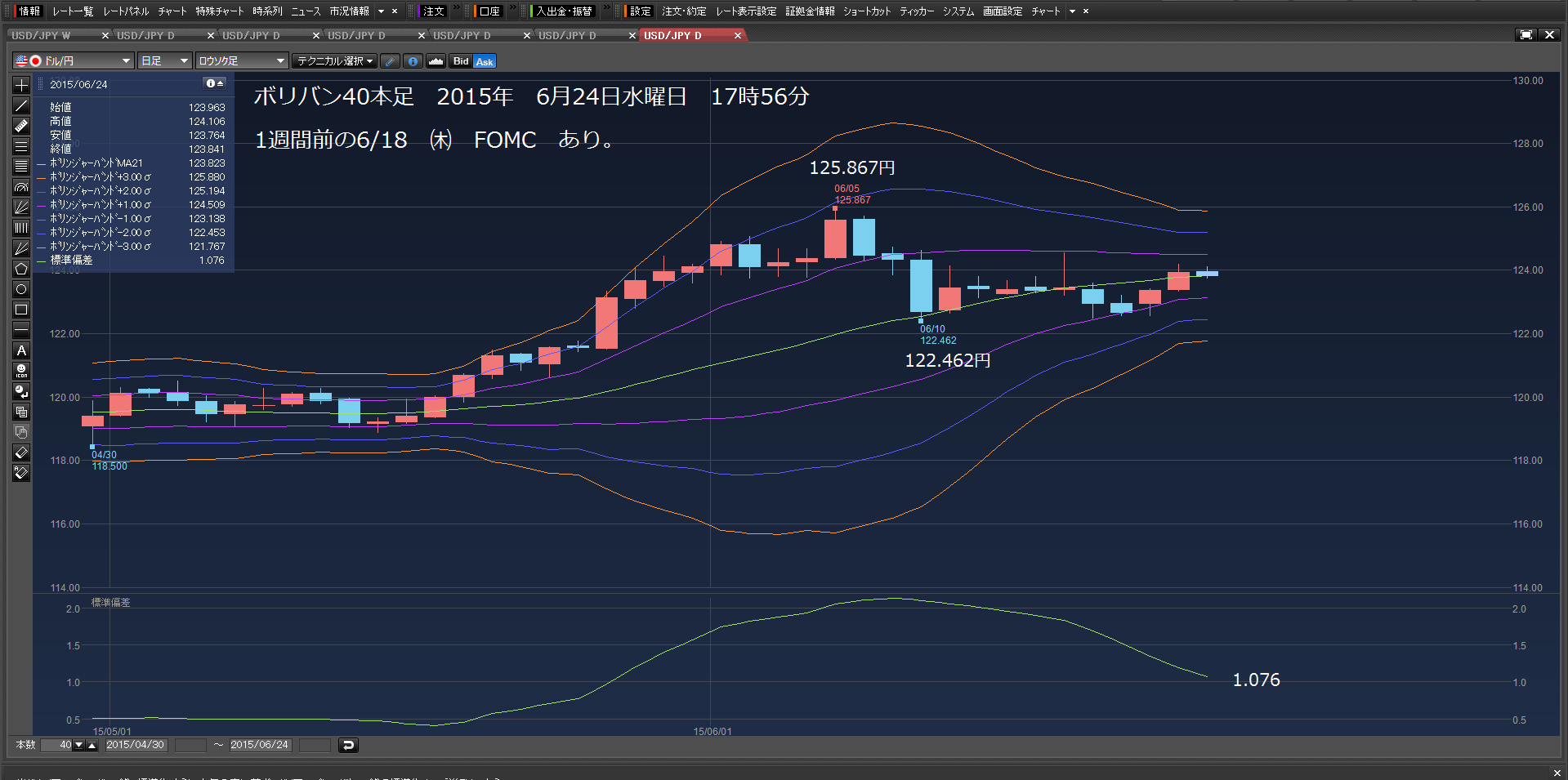This screenshot has width=1568, height=780.
Task: Open the システム item
Action: [958, 11]
